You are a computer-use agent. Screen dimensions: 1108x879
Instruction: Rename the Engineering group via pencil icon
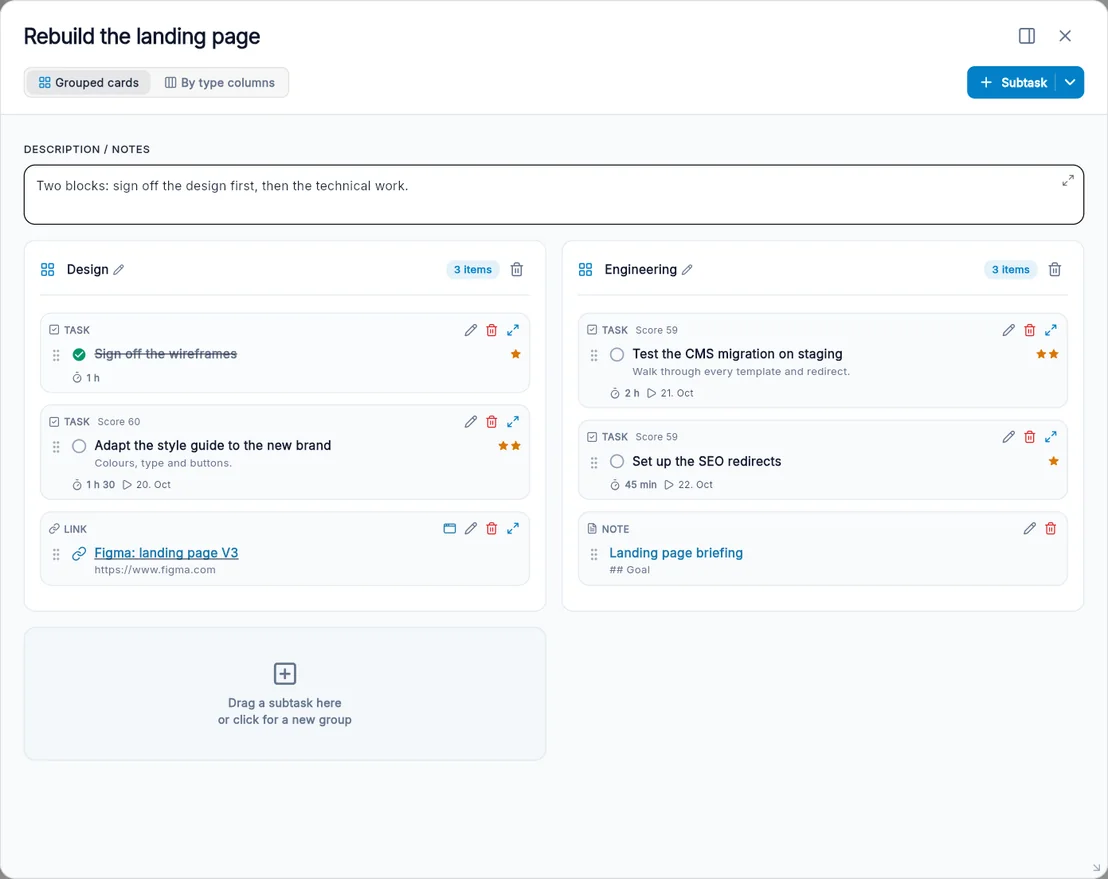(x=687, y=269)
